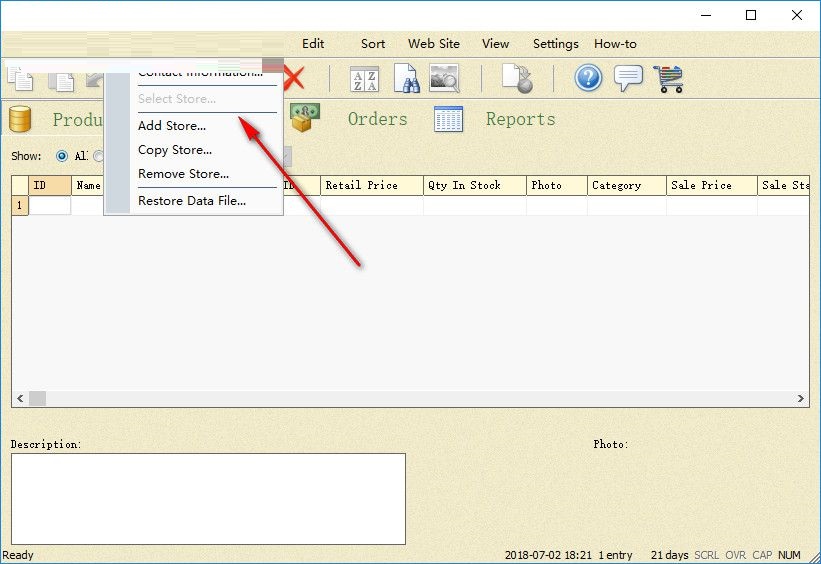Click the money box Orders icon
The width and height of the screenshot is (821, 564).
coord(305,117)
